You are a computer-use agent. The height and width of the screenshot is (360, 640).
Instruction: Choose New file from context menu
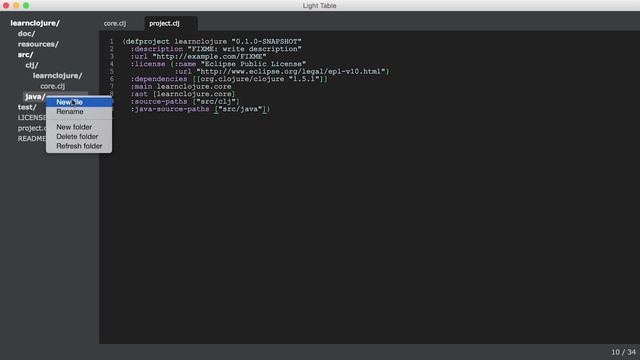(x=79, y=102)
